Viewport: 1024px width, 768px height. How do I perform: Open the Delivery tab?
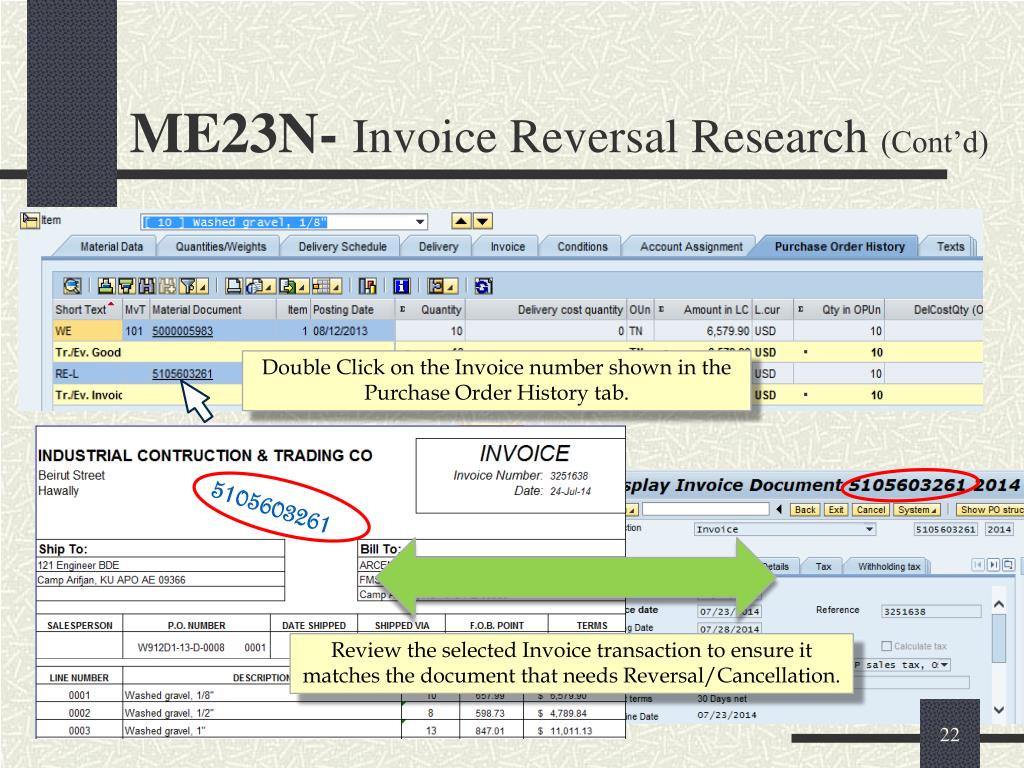[x=438, y=246]
